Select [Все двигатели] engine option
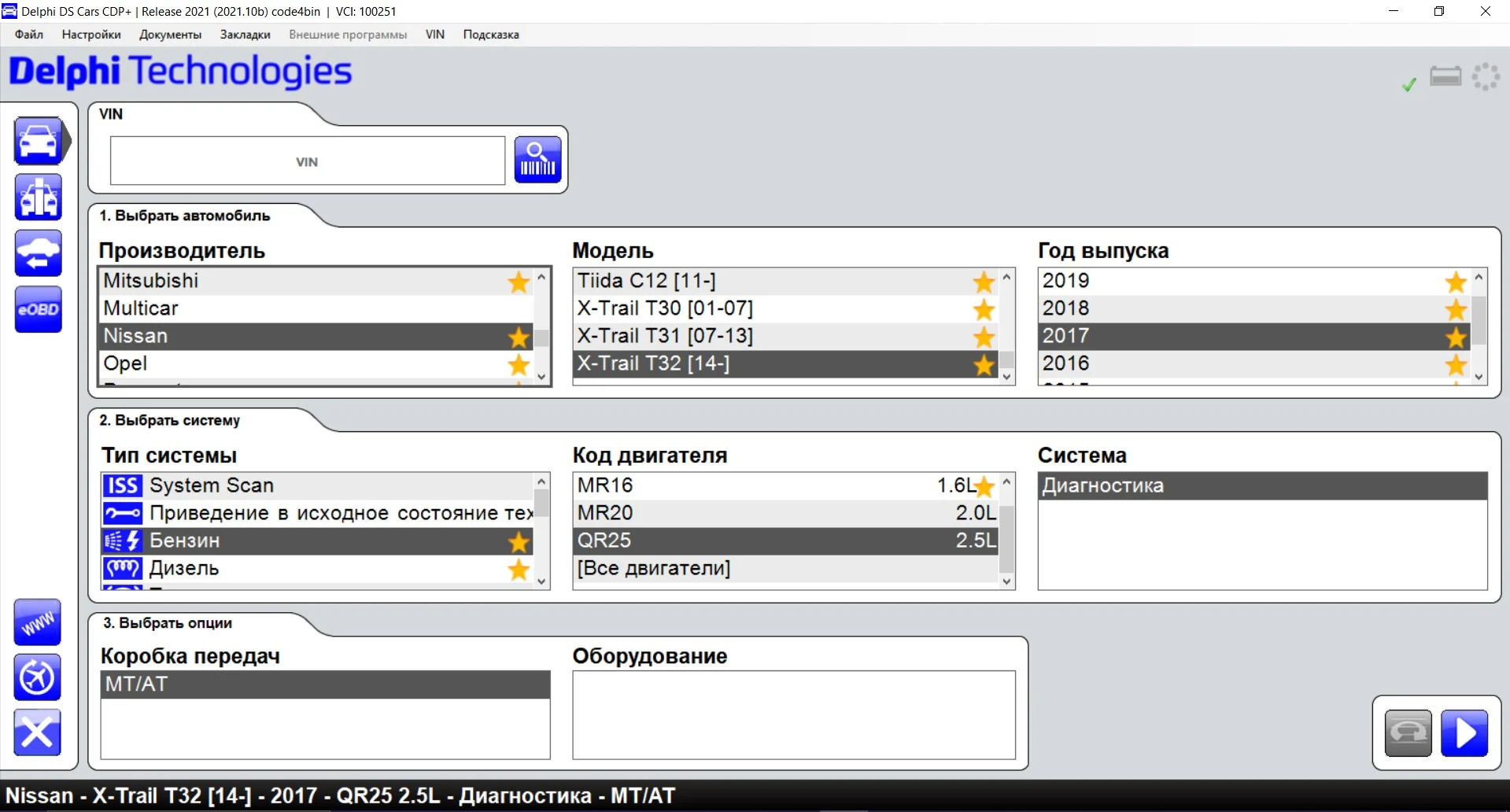 tap(786, 568)
